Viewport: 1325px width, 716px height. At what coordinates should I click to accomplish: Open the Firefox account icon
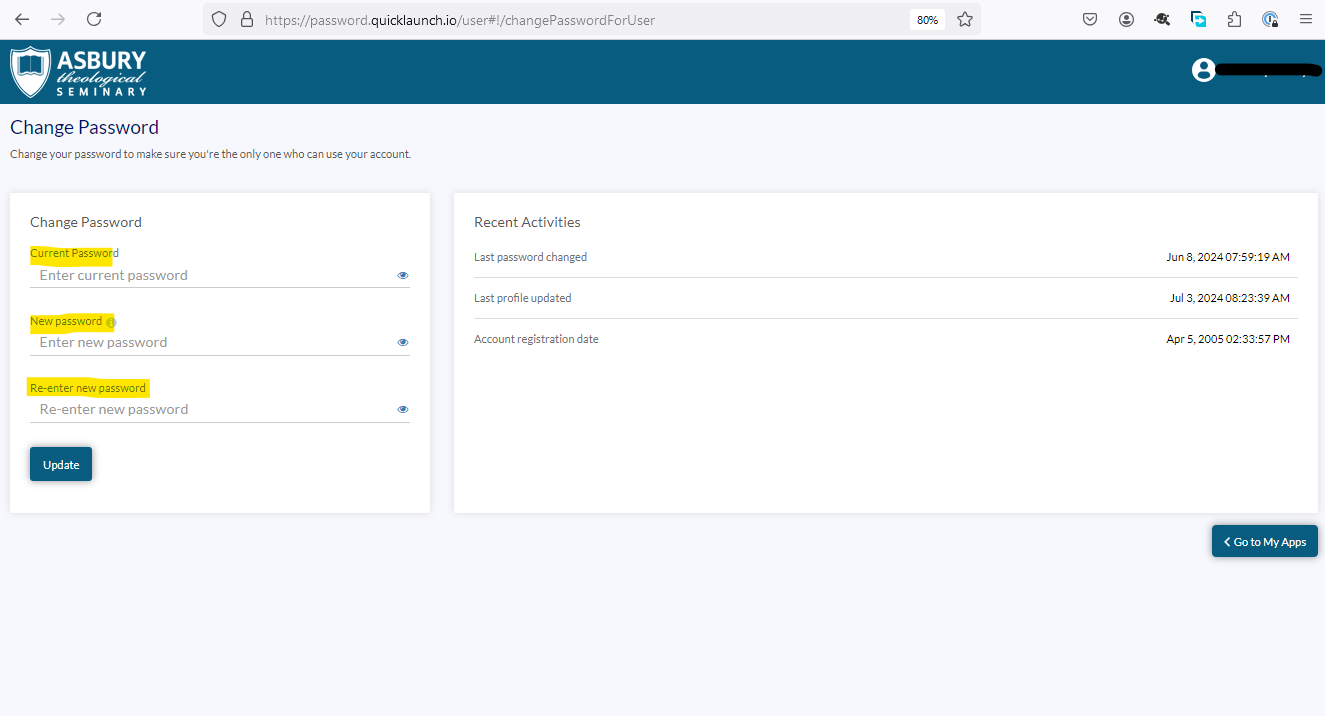pyautogui.click(x=1127, y=19)
